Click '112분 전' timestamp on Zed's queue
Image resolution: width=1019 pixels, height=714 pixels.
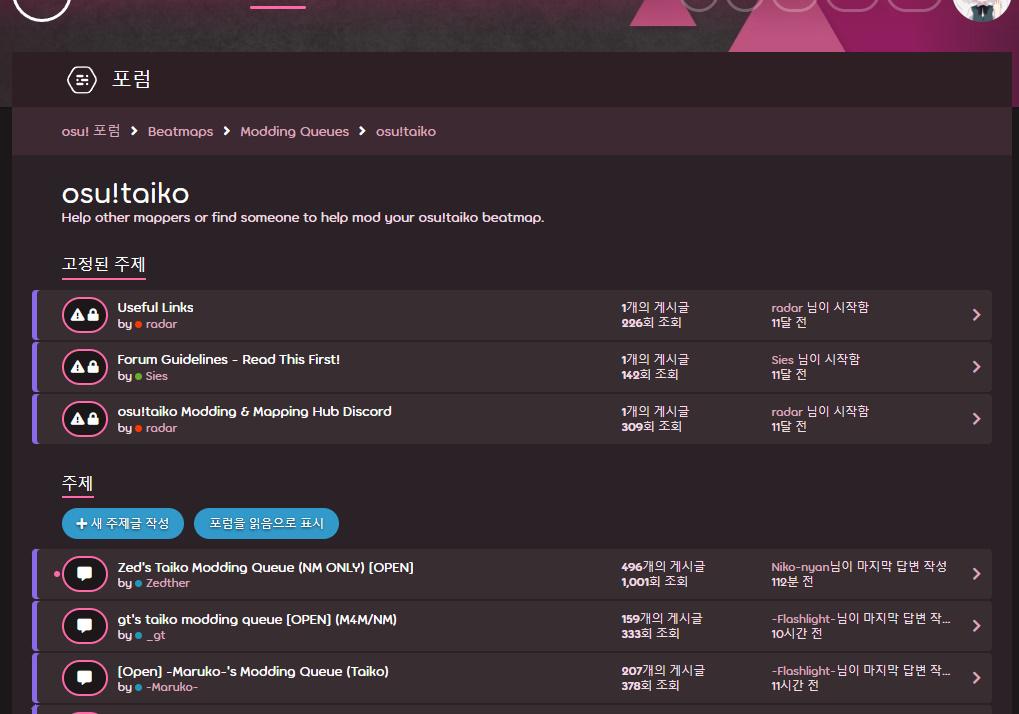792,581
